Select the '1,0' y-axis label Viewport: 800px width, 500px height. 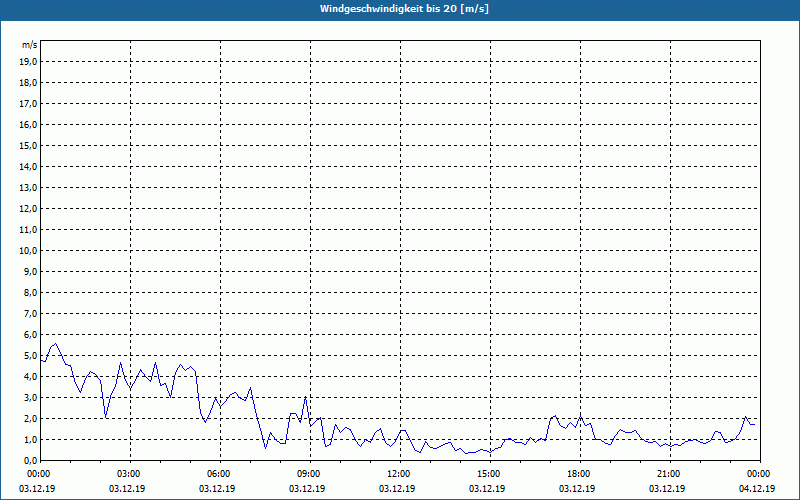click(31, 439)
